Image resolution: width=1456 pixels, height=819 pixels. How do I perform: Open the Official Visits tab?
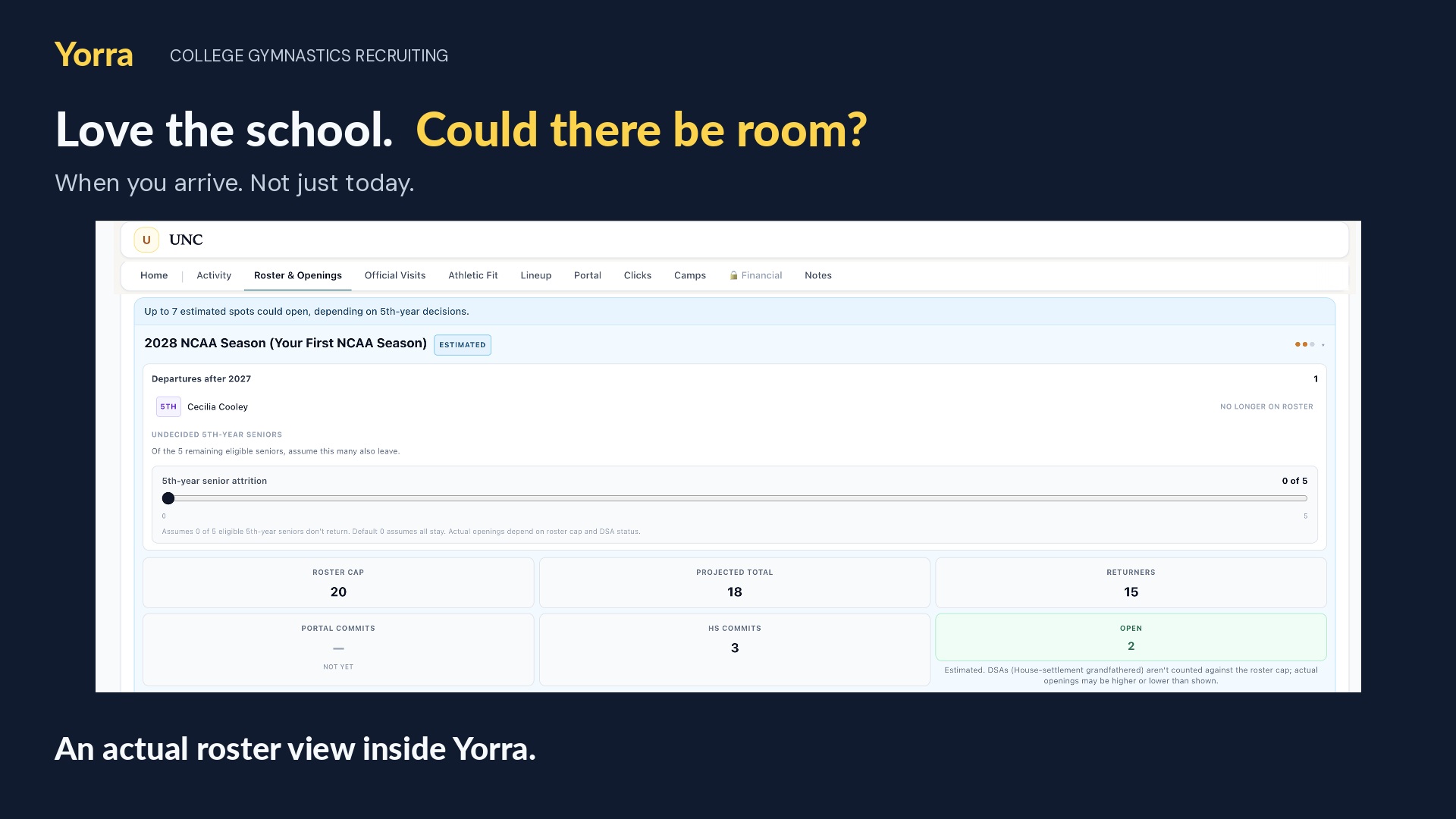[395, 275]
